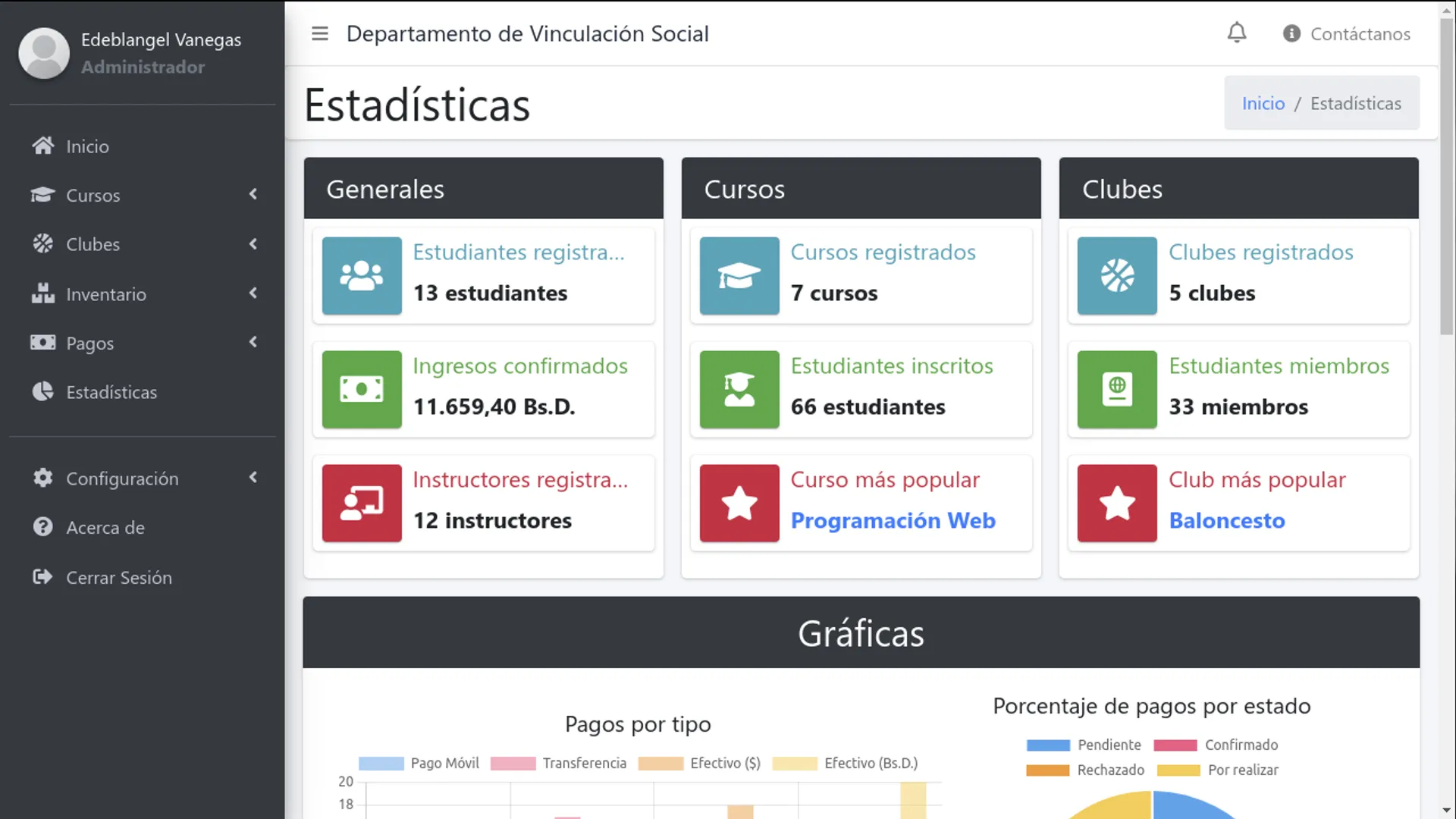This screenshot has width=1456, height=819.
Task: Click the Clubes registrados basketball icon tile
Action: (x=1117, y=276)
